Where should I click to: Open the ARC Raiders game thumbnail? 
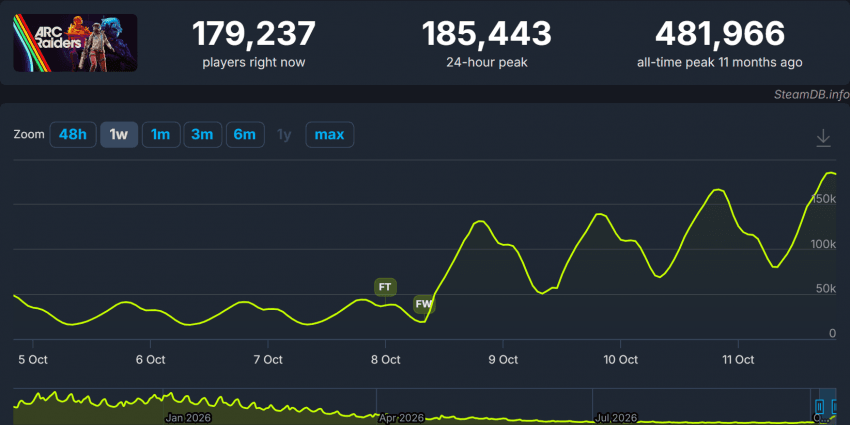[x=75, y=43]
